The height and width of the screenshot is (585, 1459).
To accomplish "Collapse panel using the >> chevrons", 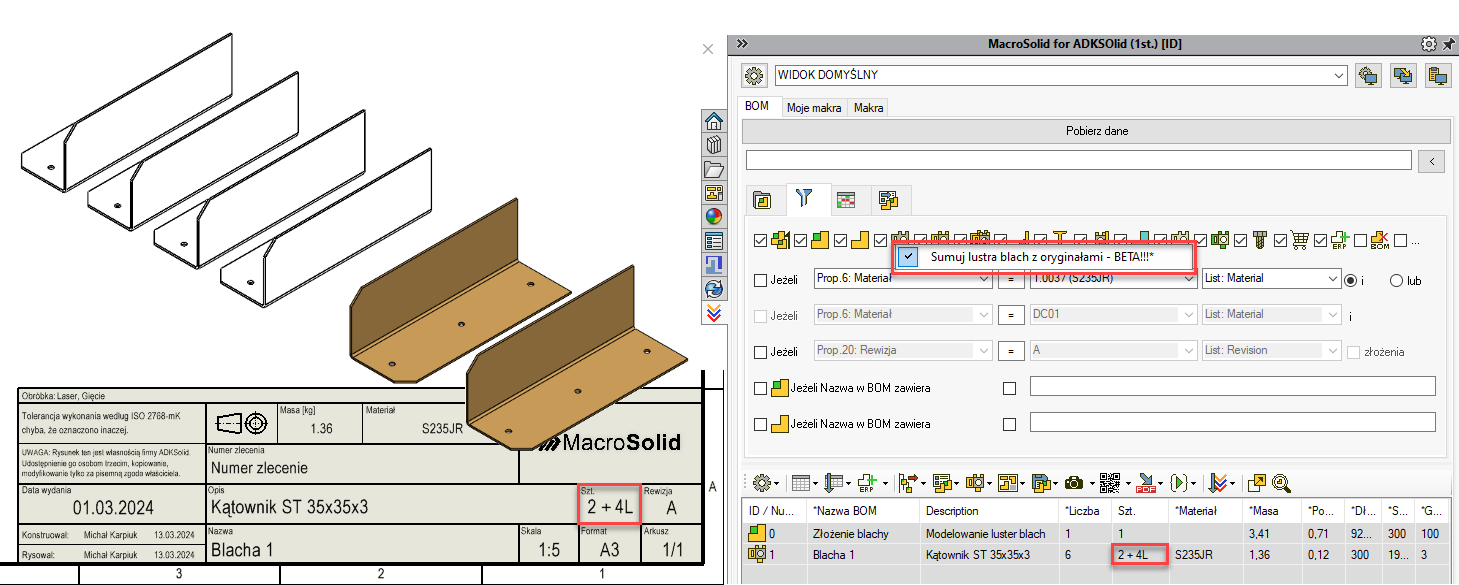I will [742, 44].
